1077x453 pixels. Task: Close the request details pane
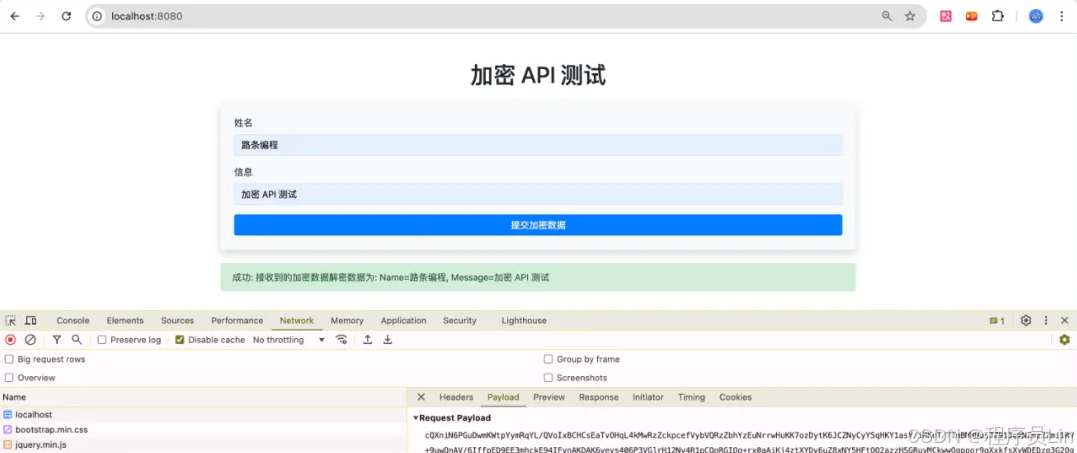point(422,397)
